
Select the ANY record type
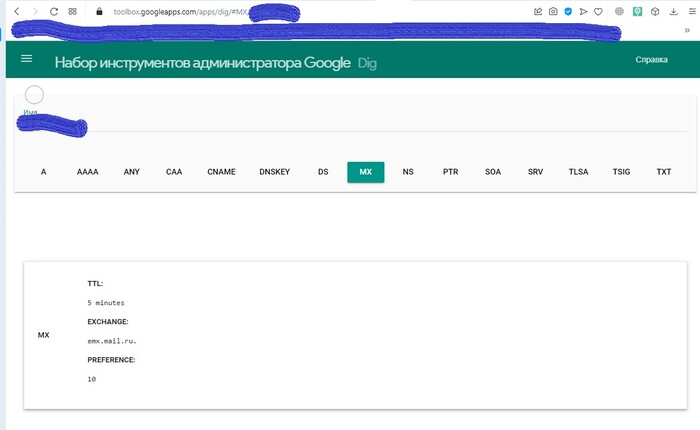(x=132, y=172)
